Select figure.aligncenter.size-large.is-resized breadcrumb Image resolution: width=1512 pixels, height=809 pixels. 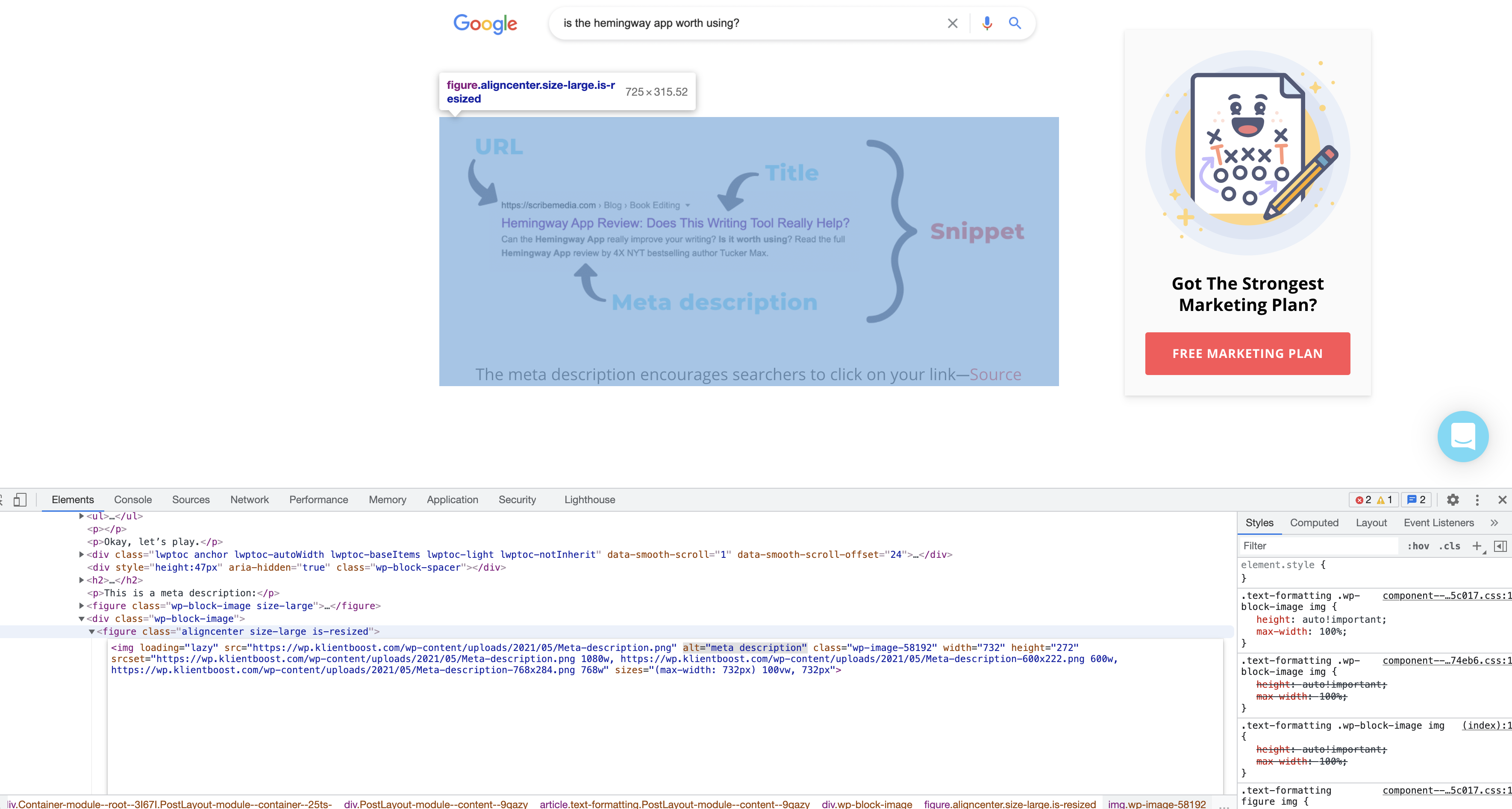(1009, 804)
